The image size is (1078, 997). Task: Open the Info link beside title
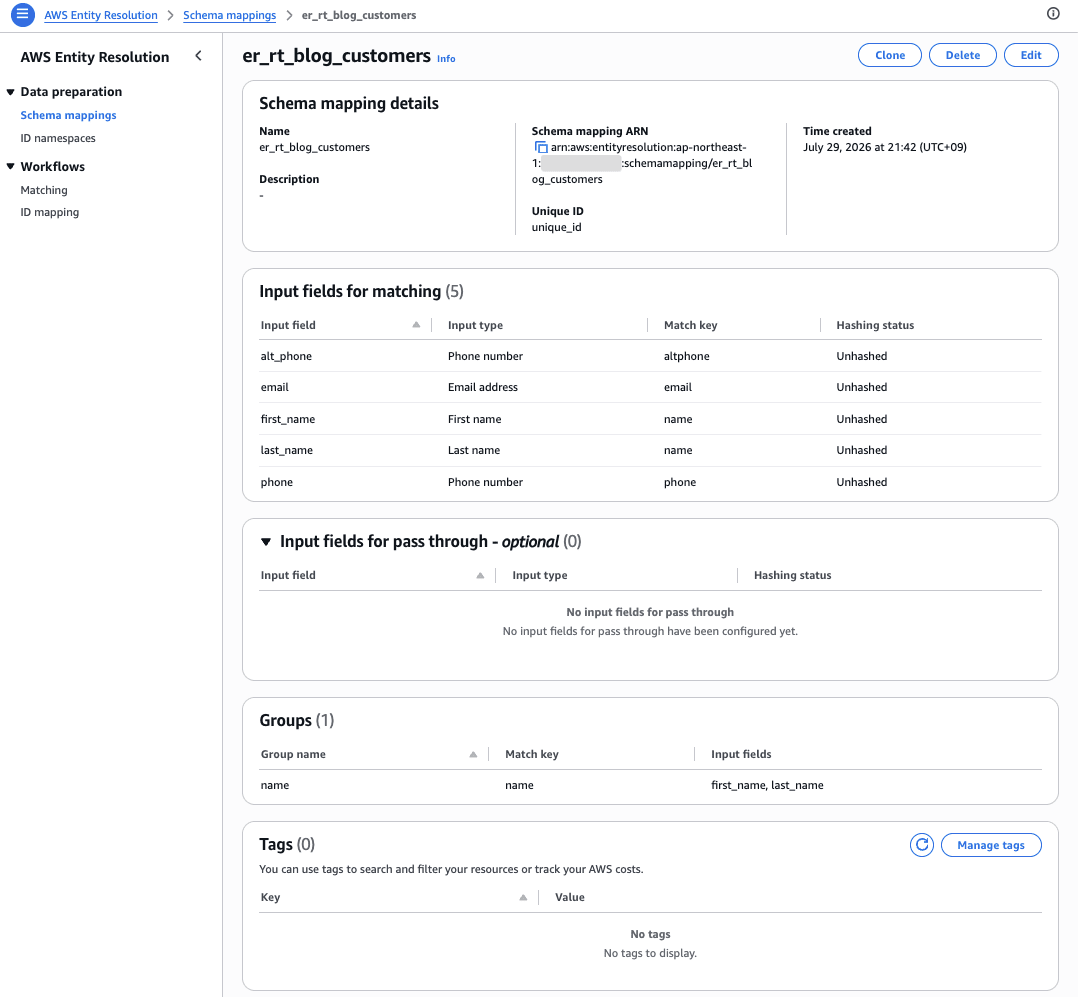[446, 59]
